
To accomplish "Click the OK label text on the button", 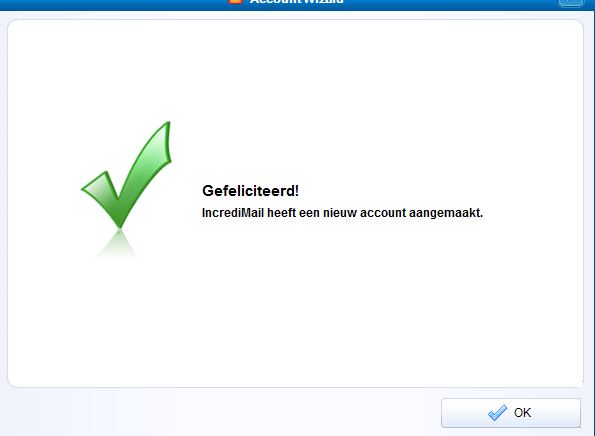I will (x=522, y=413).
